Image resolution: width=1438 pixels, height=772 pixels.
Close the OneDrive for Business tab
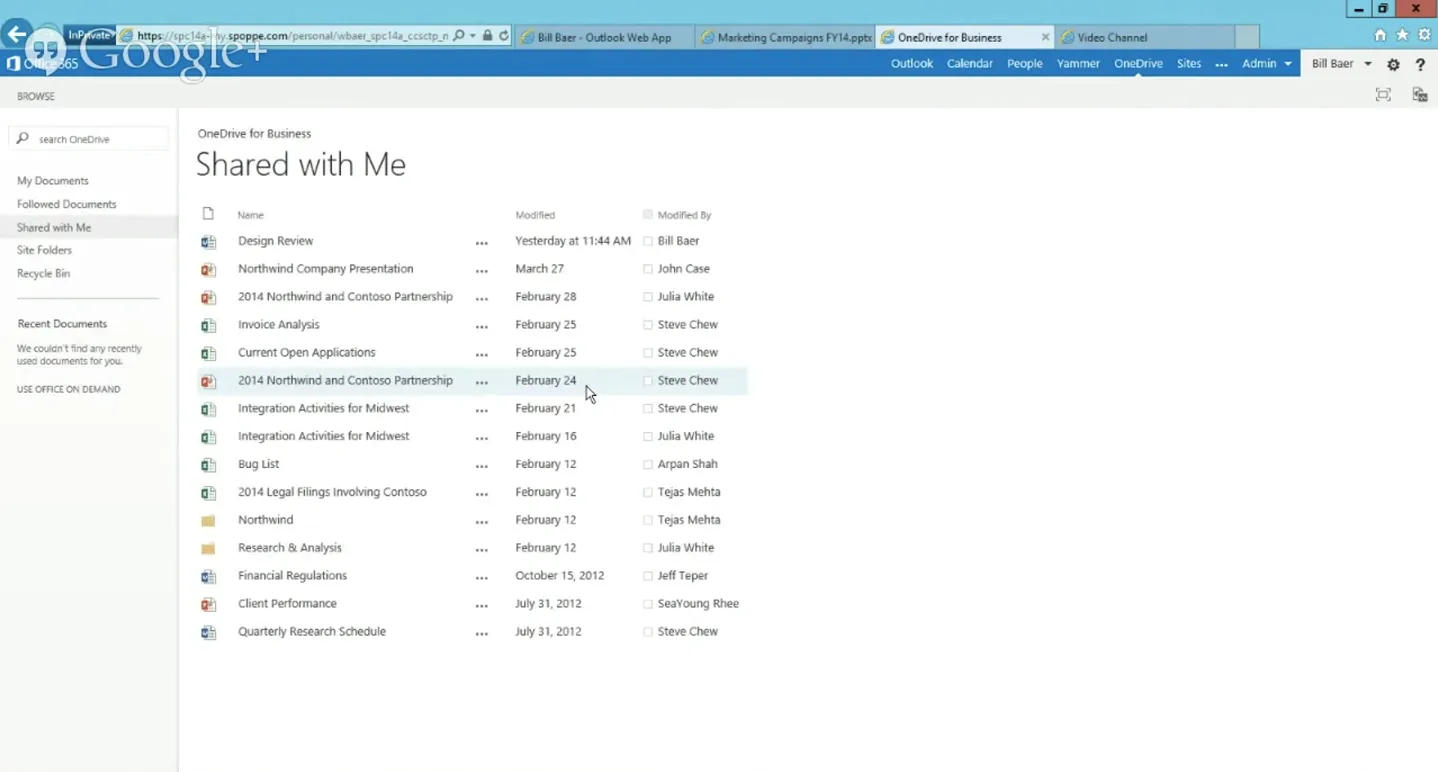coord(1045,37)
